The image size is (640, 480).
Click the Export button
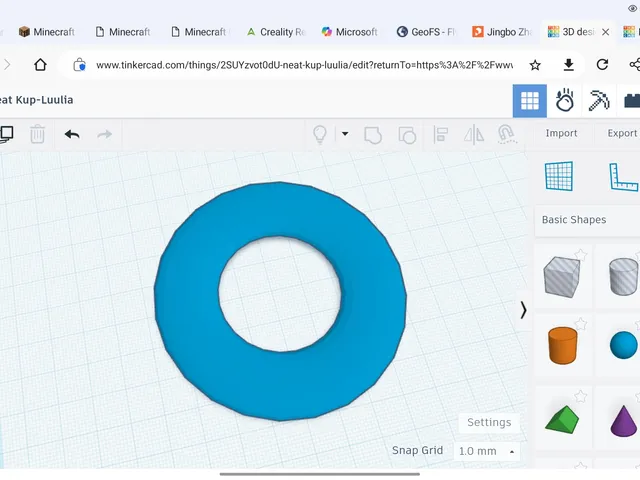coord(622,133)
